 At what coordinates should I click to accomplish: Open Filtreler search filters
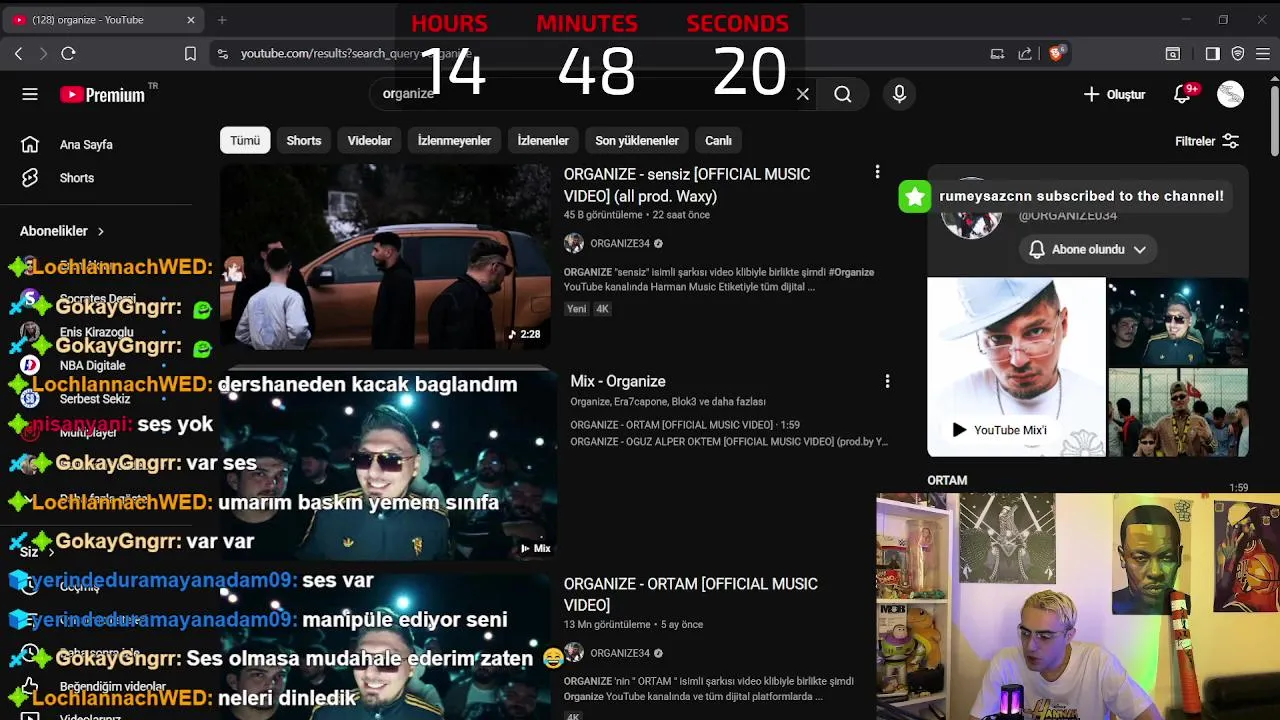1207,141
